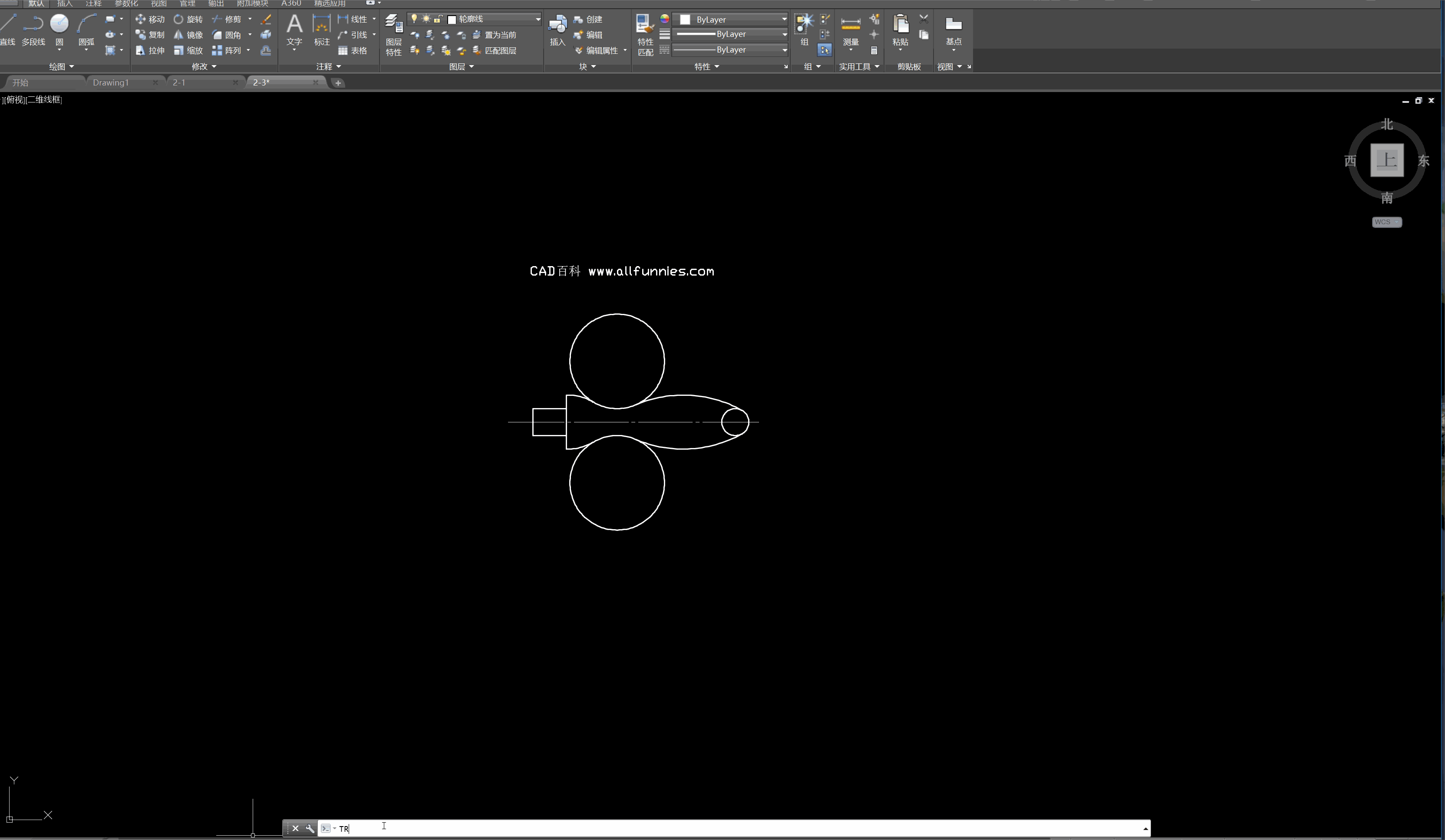Toggle layer on/off lightbulb for 轮廓线 layer
The height and width of the screenshot is (840, 1445).
point(414,19)
